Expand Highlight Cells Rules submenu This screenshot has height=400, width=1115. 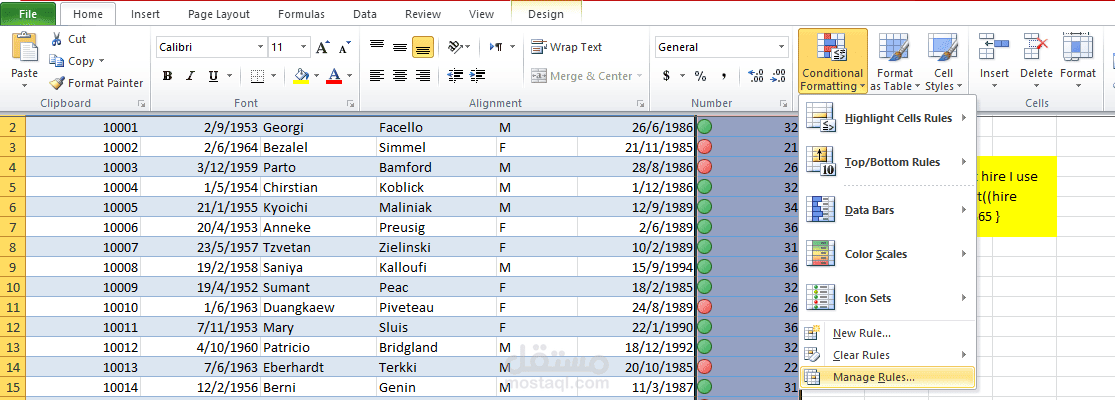click(887, 119)
